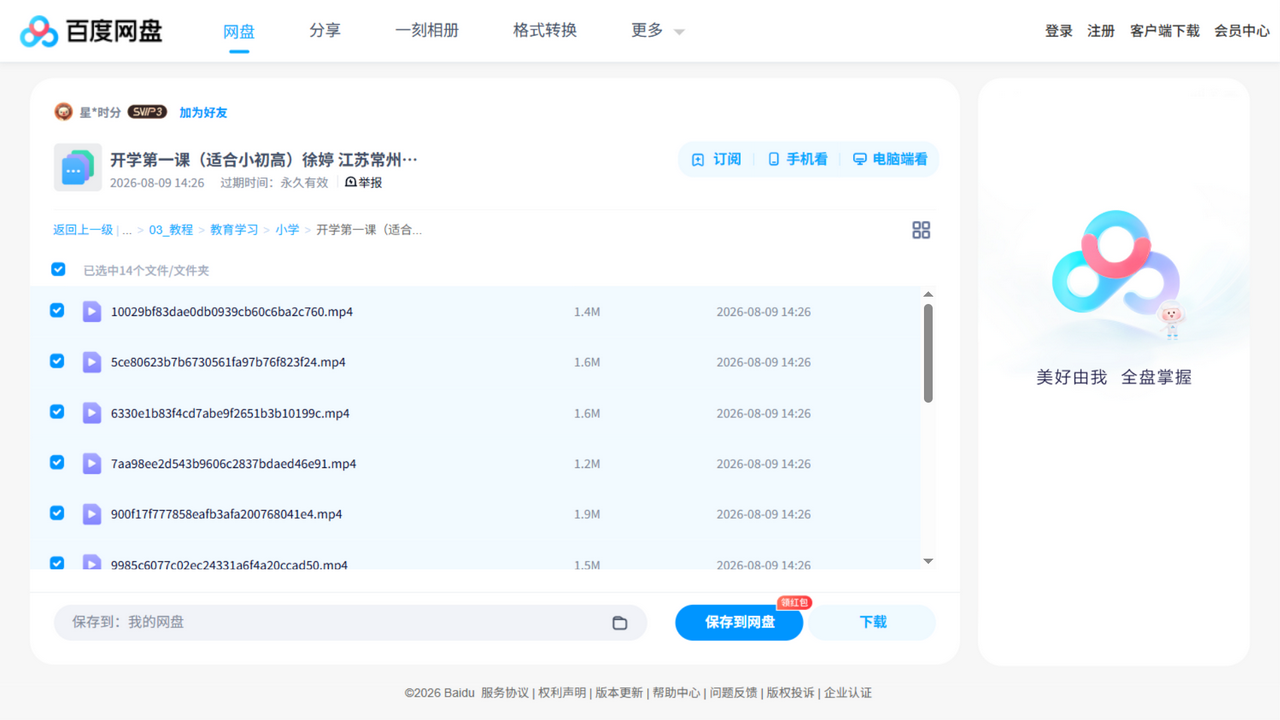Toggle the select-all files checkbox
1280x720 pixels.
tap(58, 270)
